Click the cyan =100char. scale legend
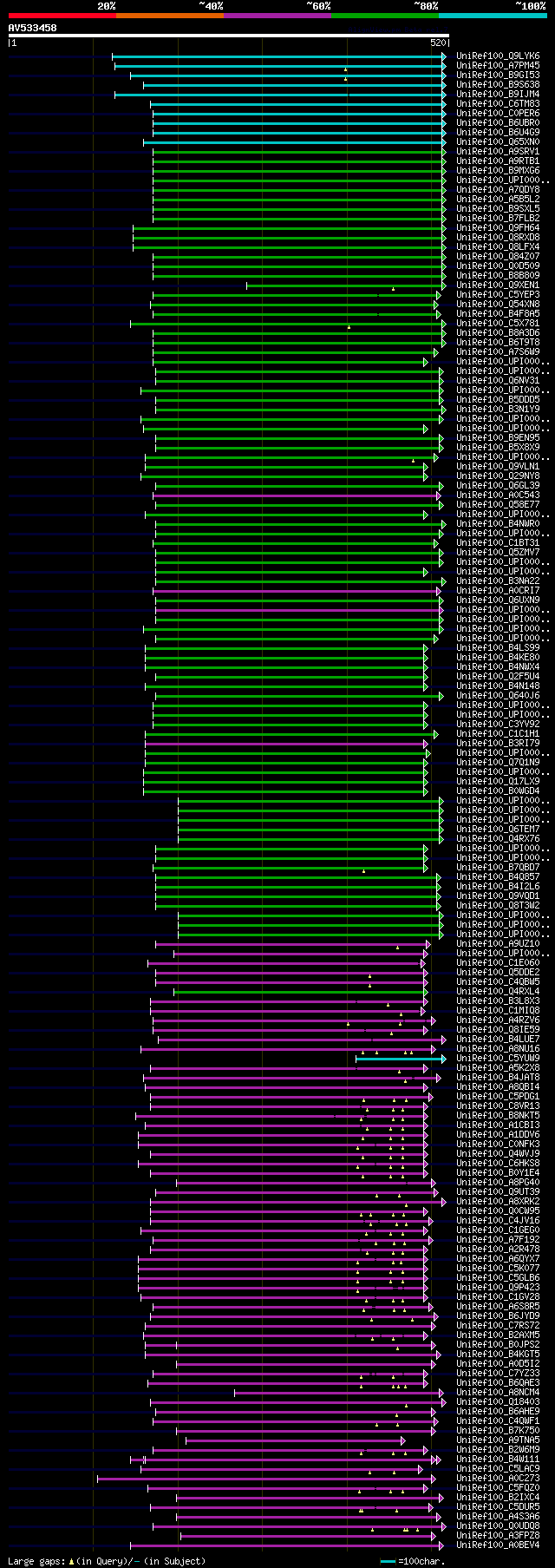555x1568 pixels. coord(413,1561)
